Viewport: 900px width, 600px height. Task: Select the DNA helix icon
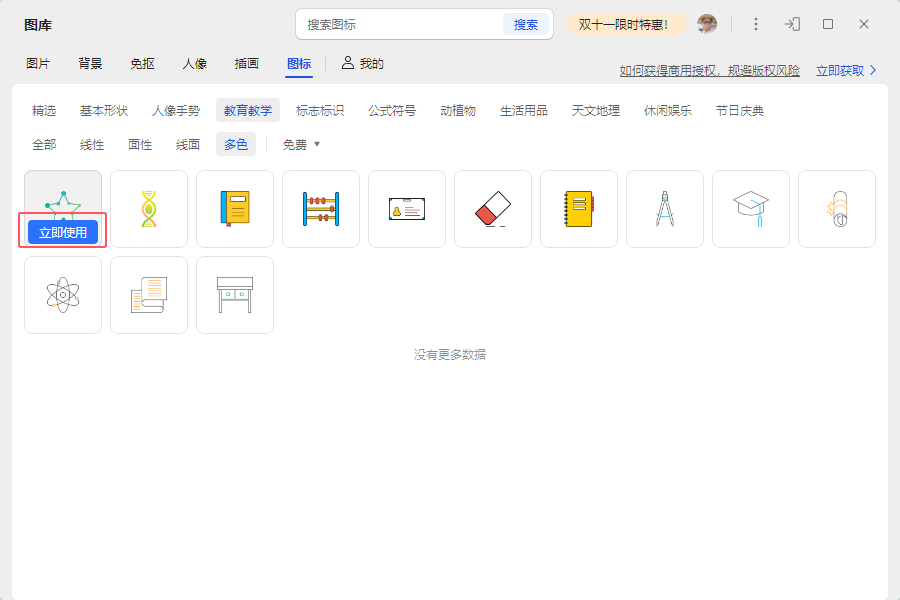tap(149, 209)
